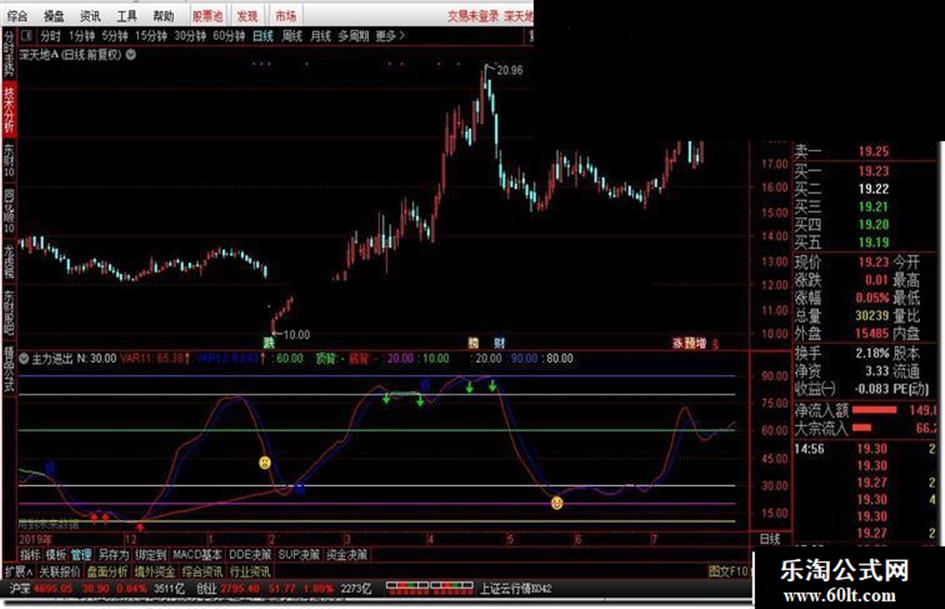Click the 卖一 price 19.25

coord(873,152)
